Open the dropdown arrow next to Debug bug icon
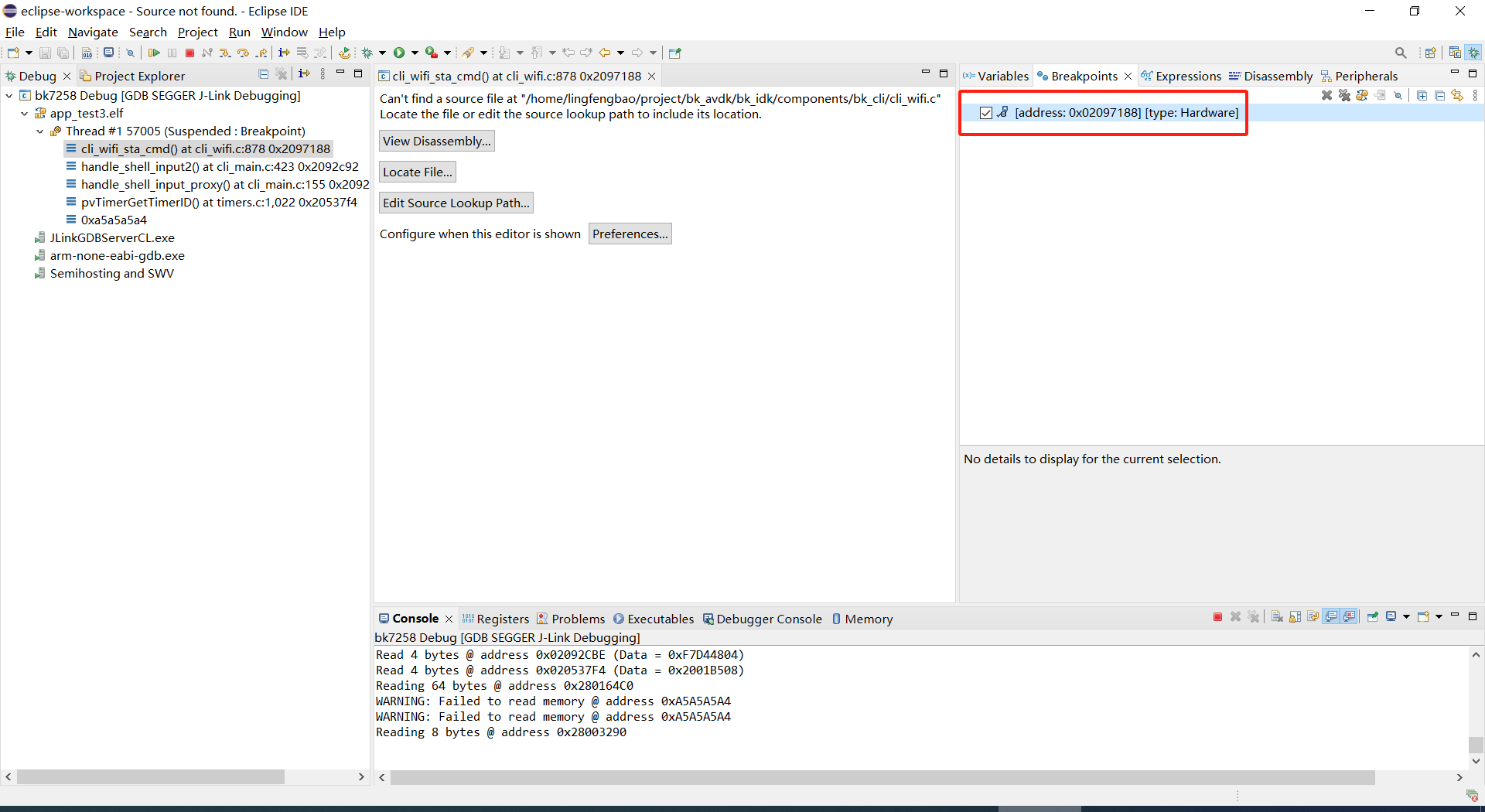Image resolution: width=1485 pixels, height=812 pixels. (x=382, y=53)
